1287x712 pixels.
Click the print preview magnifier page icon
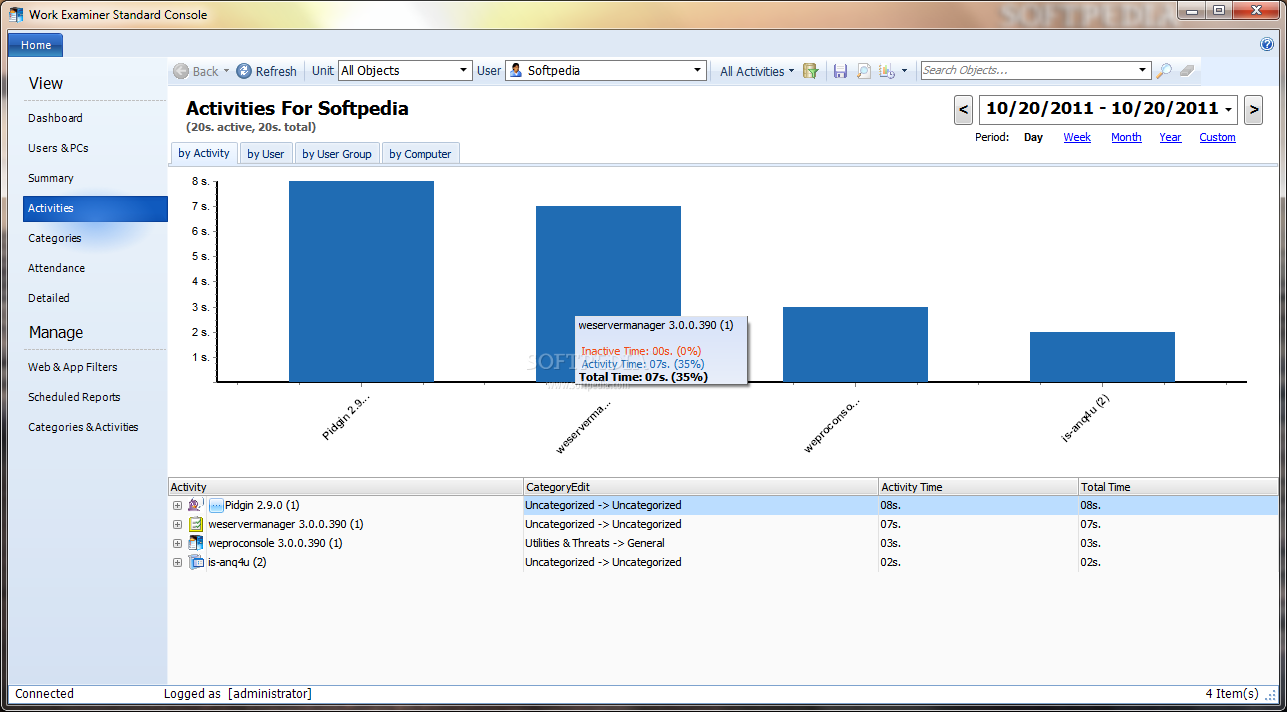[863, 71]
